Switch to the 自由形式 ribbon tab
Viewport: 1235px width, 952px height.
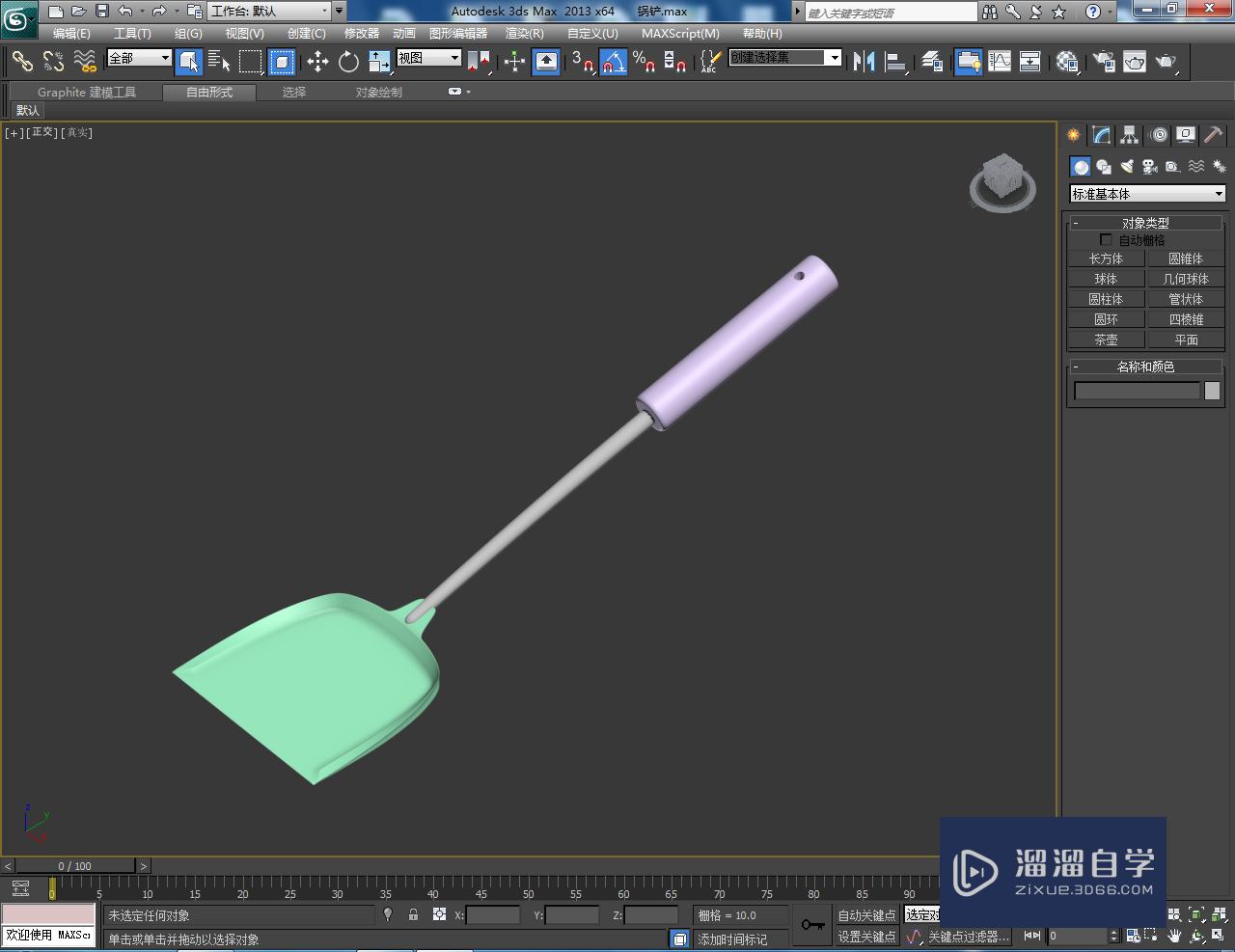[x=209, y=93]
